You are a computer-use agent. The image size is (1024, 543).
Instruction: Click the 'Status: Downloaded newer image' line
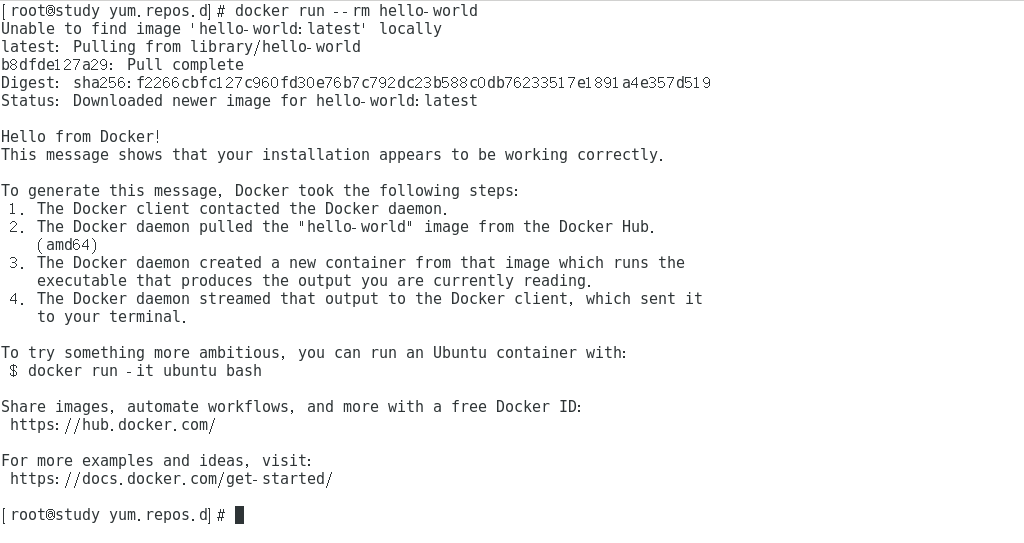coord(240,101)
